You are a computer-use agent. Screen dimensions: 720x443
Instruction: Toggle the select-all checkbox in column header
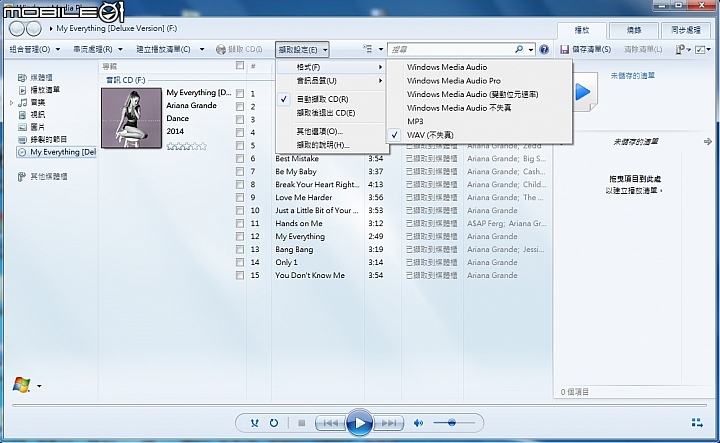tap(240, 66)
